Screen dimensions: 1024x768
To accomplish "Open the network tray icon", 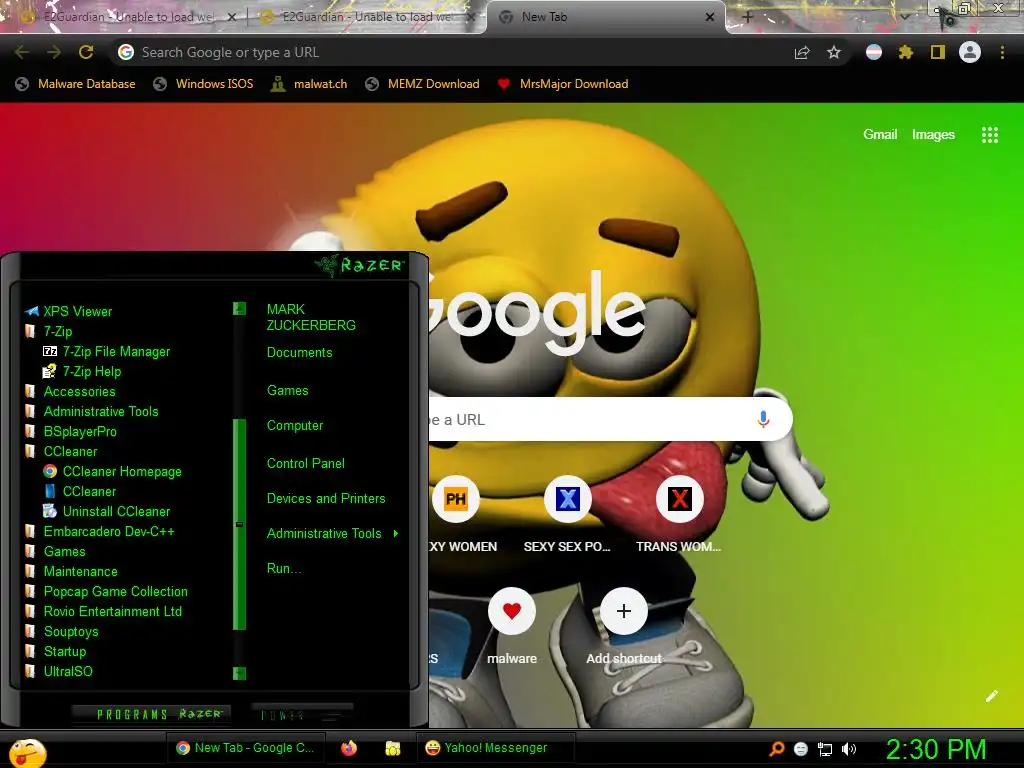I will coord(825,749).
